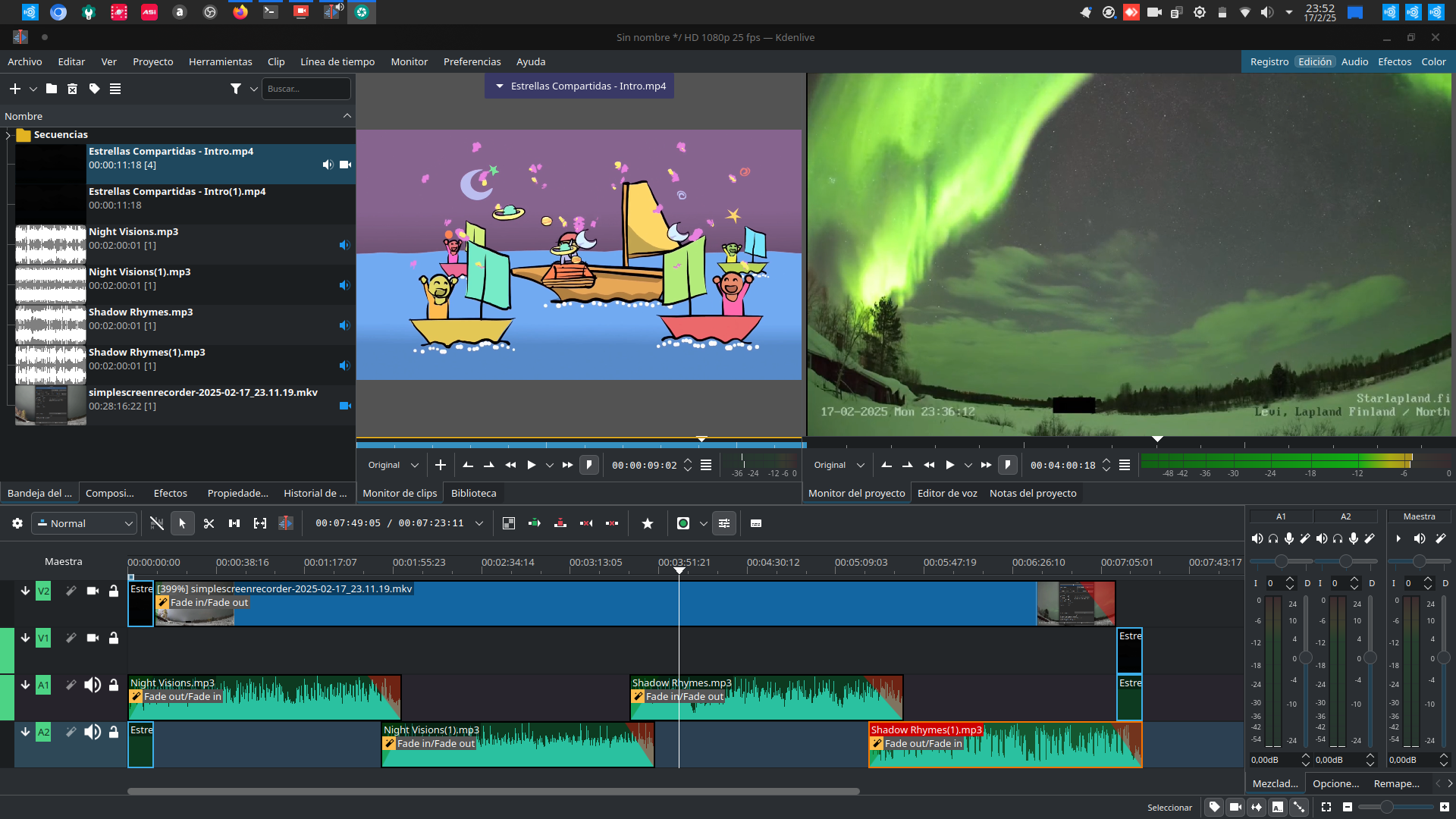Viewport: 1456px width, 819px height.
Task: Open the subtitle tool icon
Action: point(756,523)
